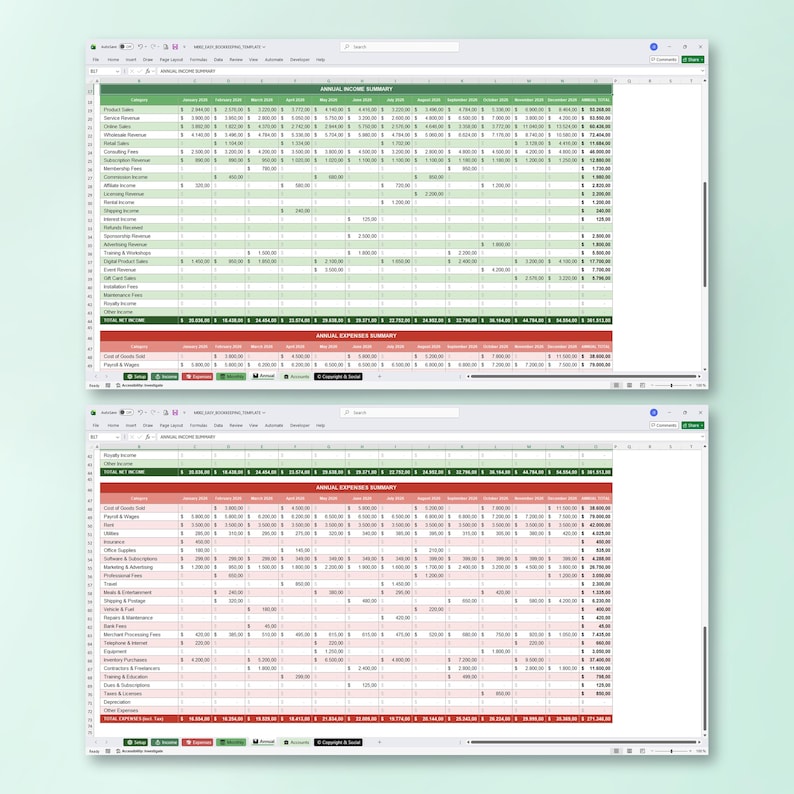This screenshot has width=794, height=794.
Task: Click the Comments button in upper window
Action: pyautogui.click(x=664, y=60)
